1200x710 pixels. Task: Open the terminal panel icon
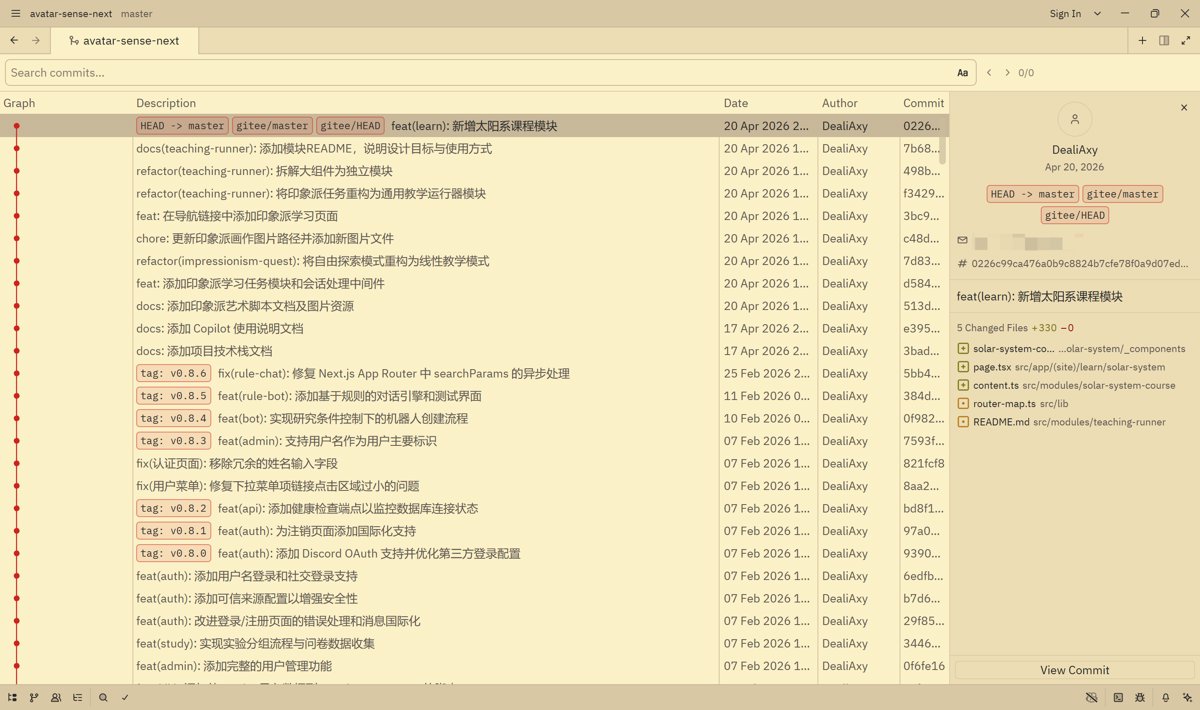point(1118,697)
